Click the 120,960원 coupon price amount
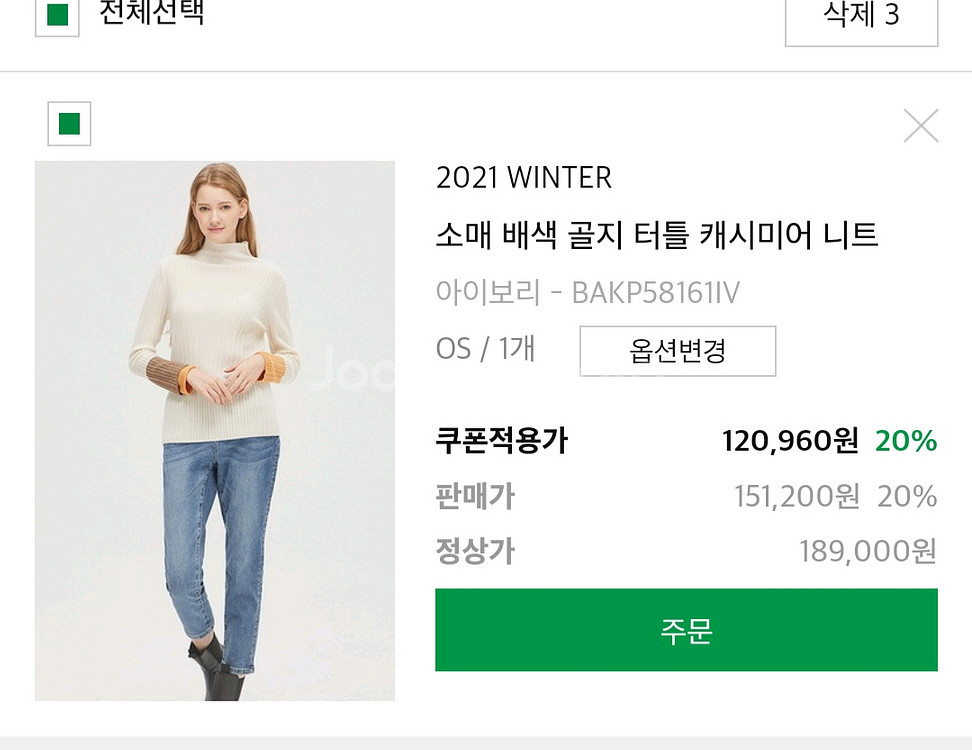972x750 pixels. [790, 441]
